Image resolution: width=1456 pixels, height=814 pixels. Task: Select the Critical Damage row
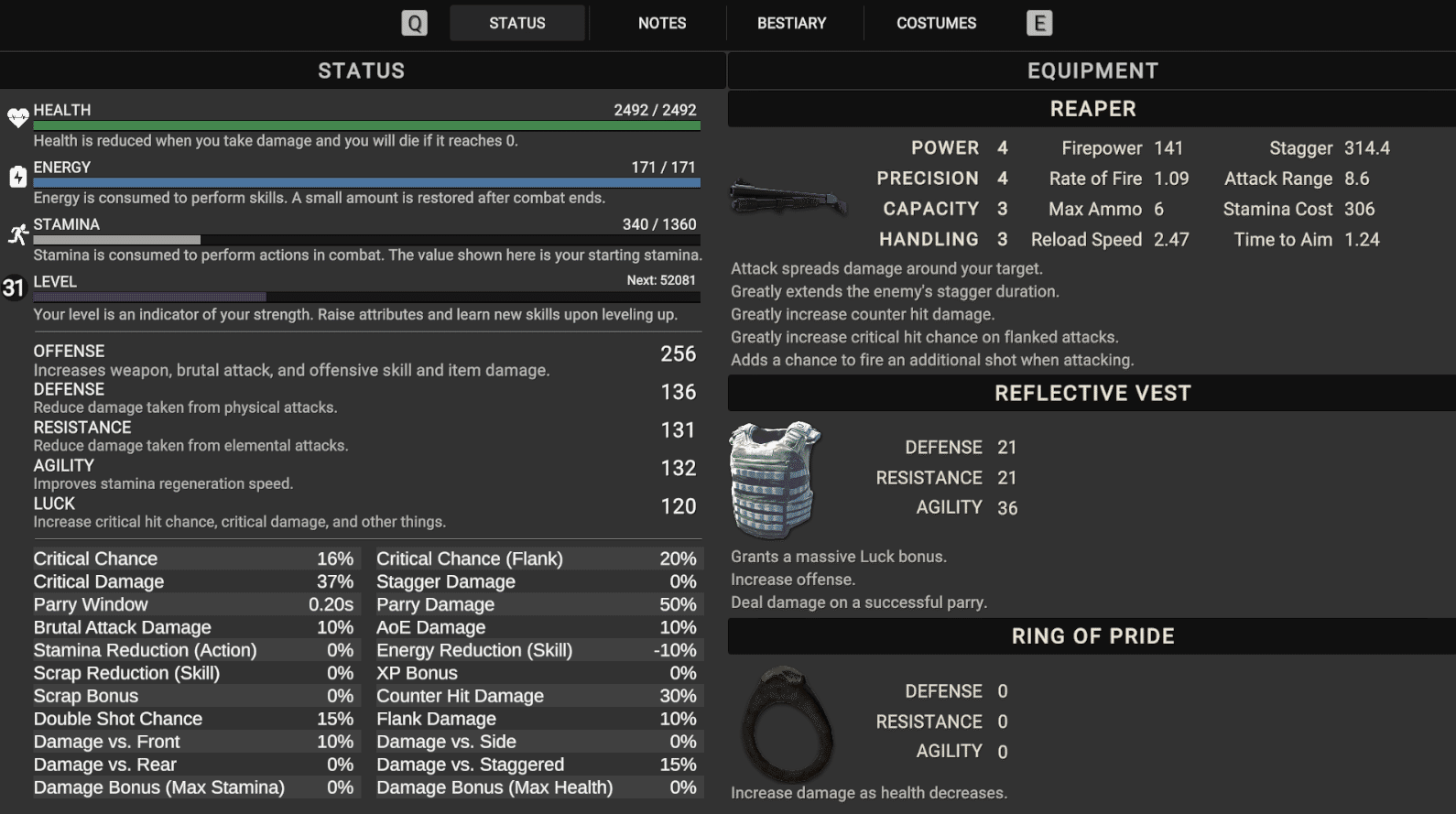(x=194, y=581)
